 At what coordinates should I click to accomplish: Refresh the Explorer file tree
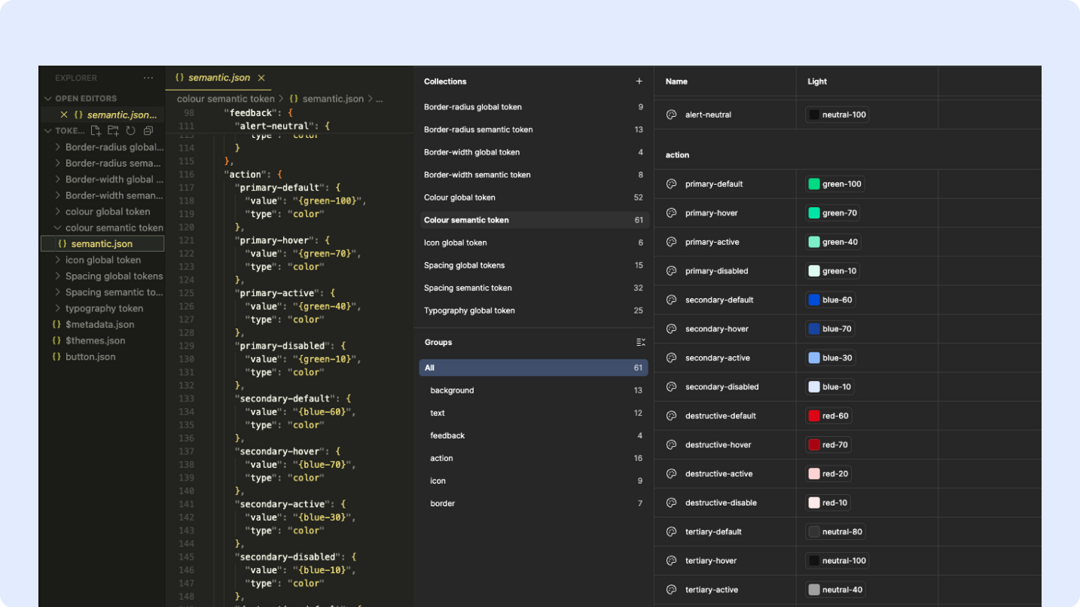pyautogui.click(x=130, y=131)
